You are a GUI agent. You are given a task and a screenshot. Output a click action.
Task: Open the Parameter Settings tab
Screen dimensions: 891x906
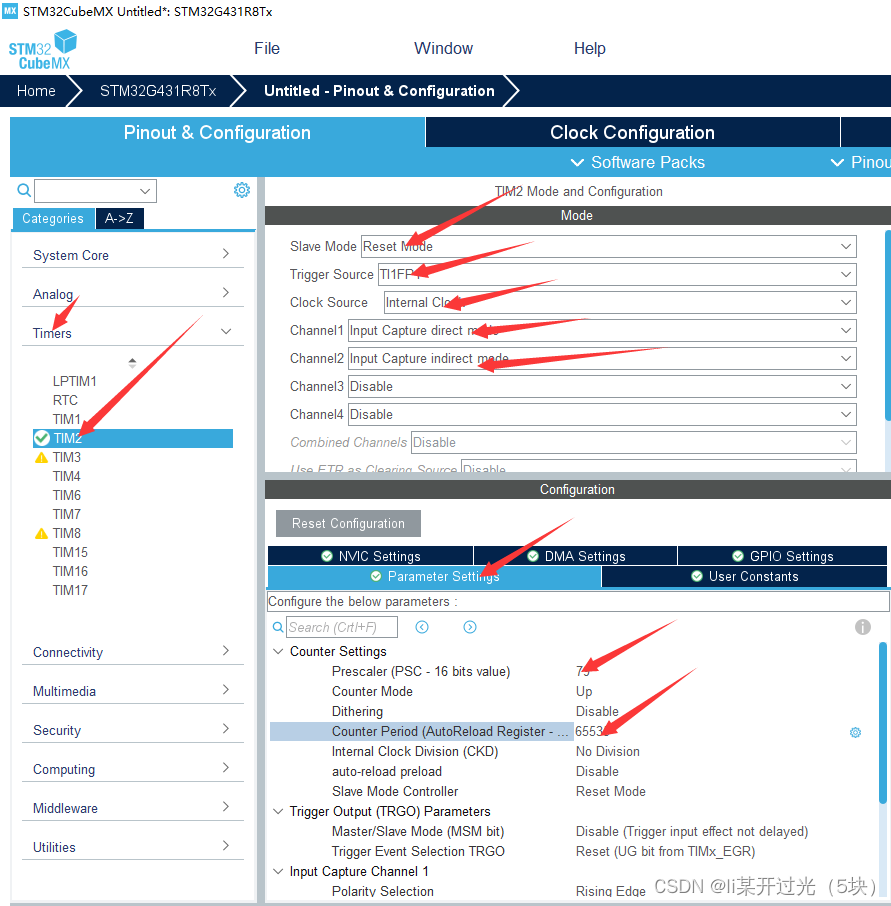click(434, 577)
